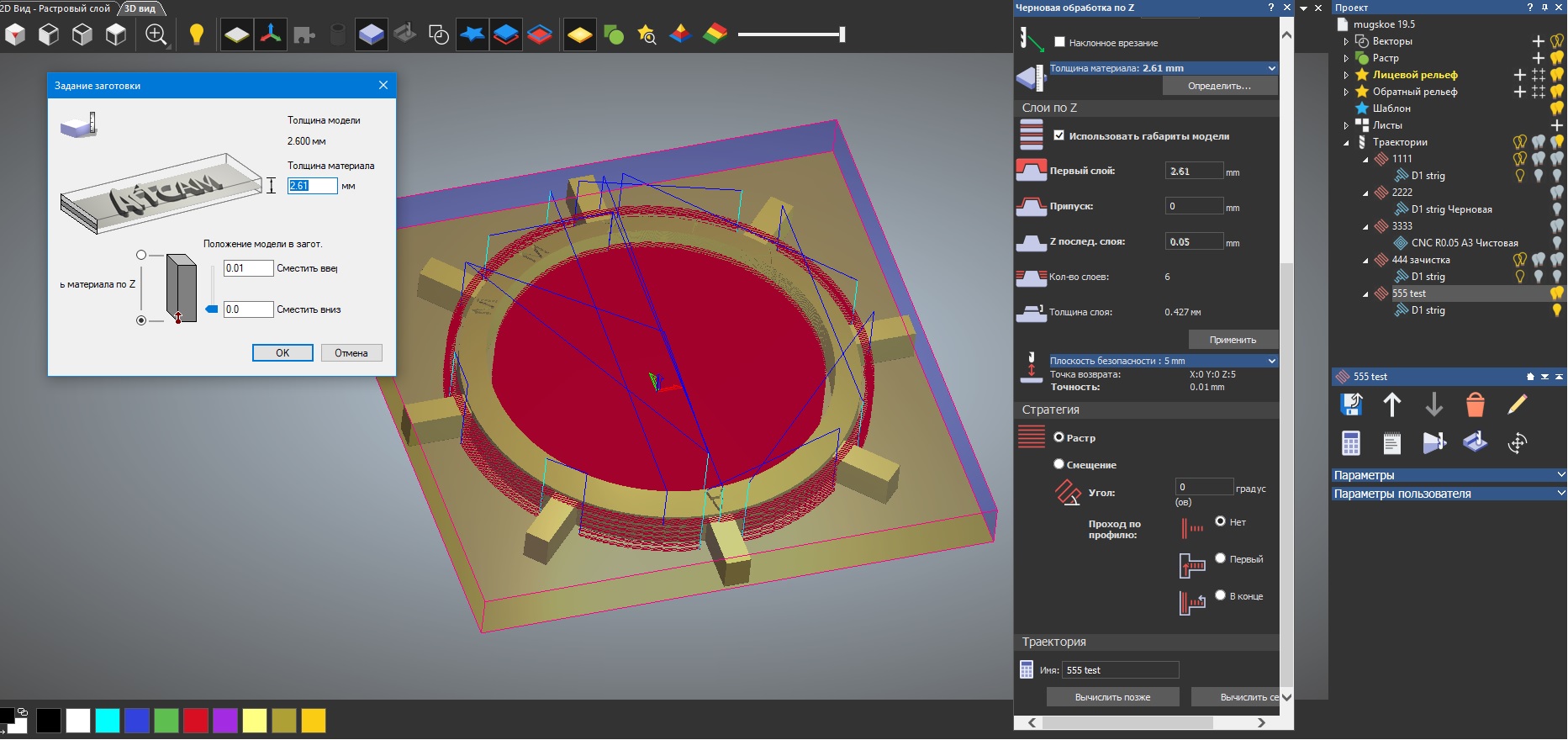Click the save toolpath floppy disk icon
Viewport: 1568px width, 740px height.
click(x=1351, y=404)
